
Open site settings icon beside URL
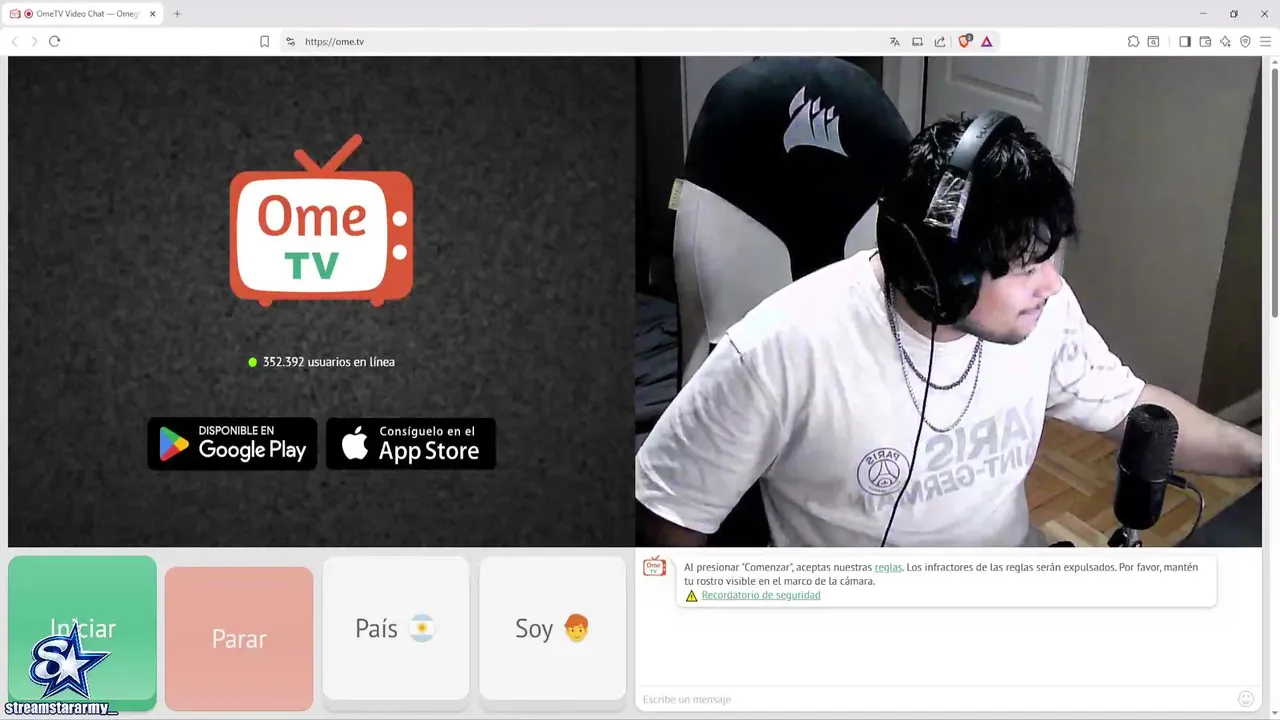(x=290, y=41)
